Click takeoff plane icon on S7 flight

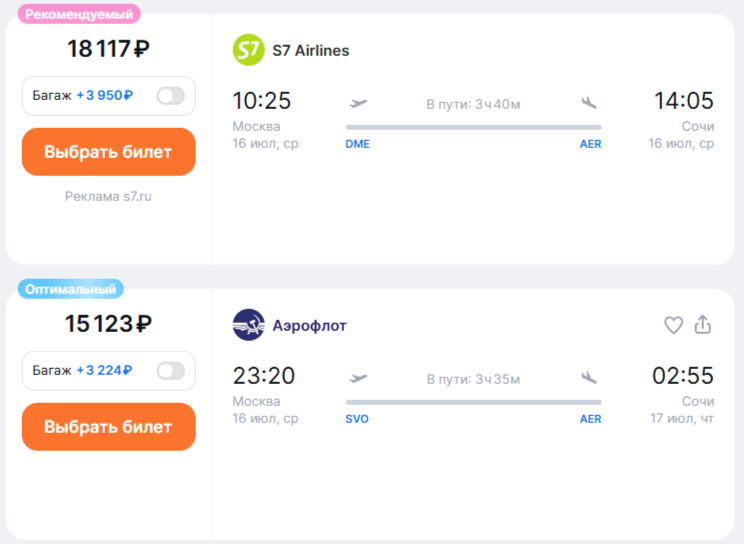point(358,103)
